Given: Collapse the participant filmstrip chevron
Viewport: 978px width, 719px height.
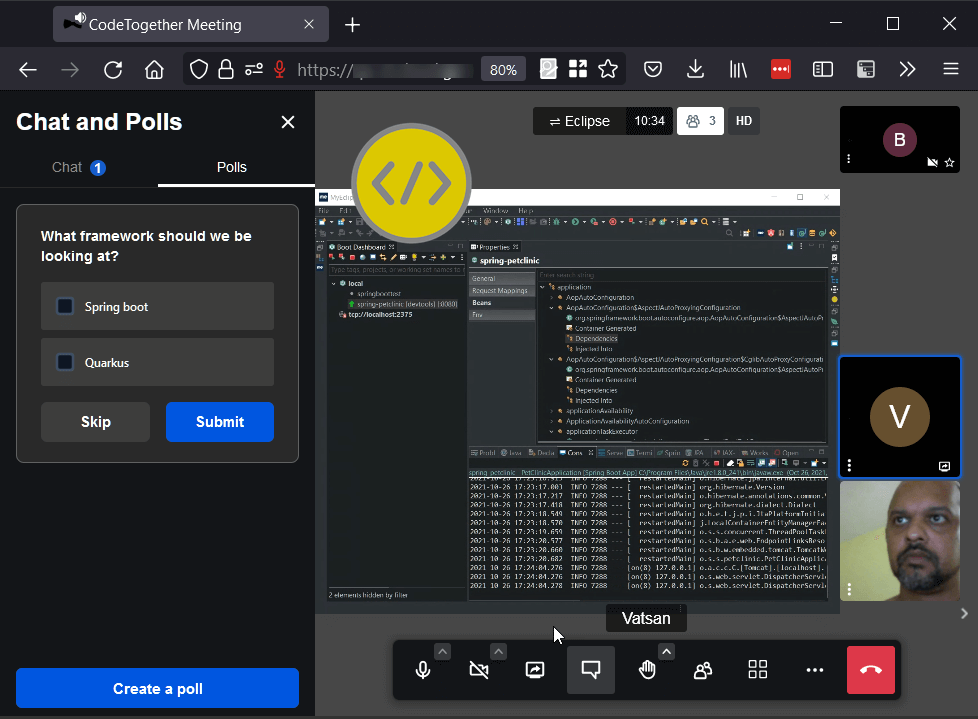Looking at the screenshot, I should (x=964, y=614).
